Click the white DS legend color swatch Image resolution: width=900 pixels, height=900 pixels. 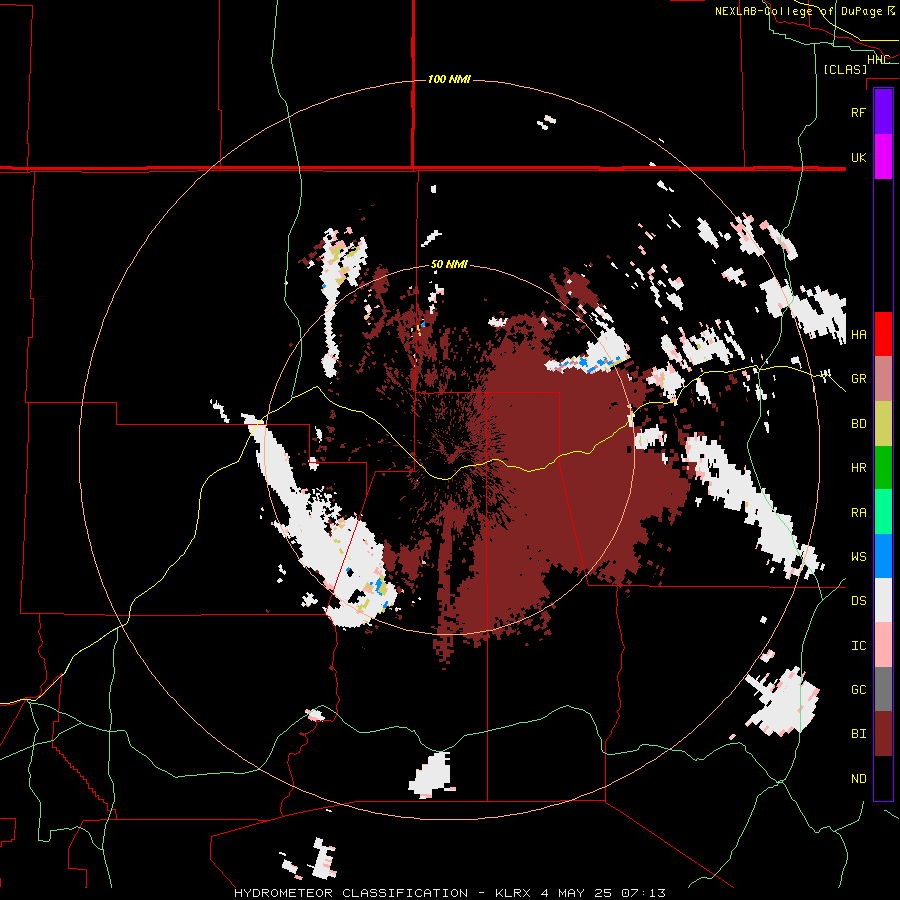(x=883, y=600)
